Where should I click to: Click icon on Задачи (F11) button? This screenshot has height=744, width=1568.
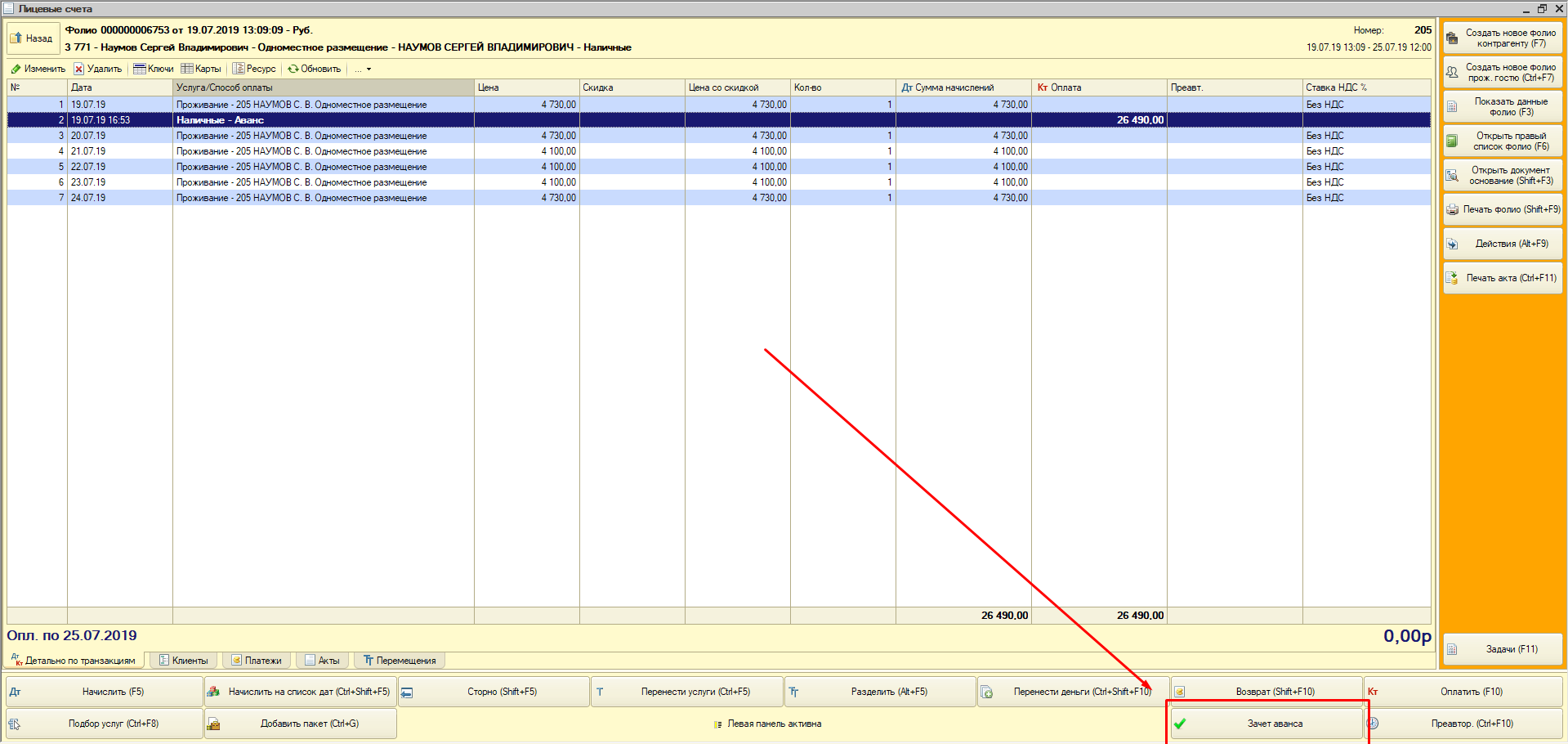coord(1452,649)
